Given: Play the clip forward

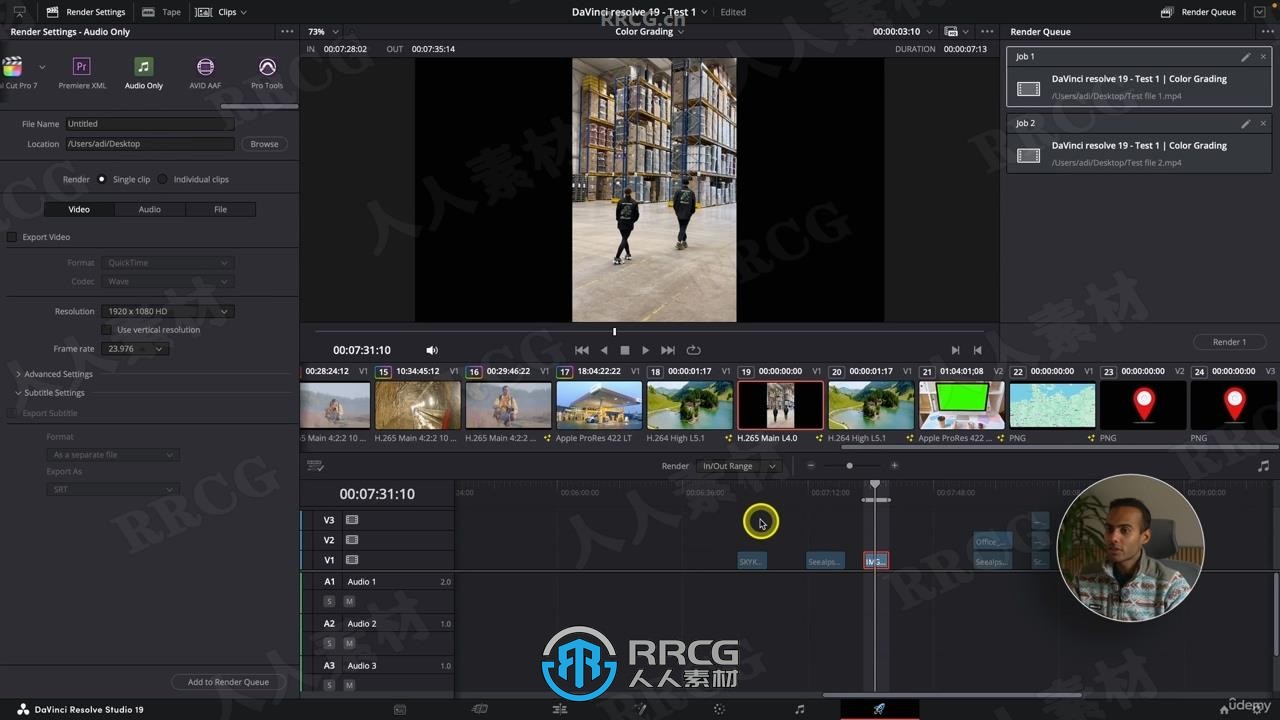Looking at the screenshot, I should click(646, 350).
